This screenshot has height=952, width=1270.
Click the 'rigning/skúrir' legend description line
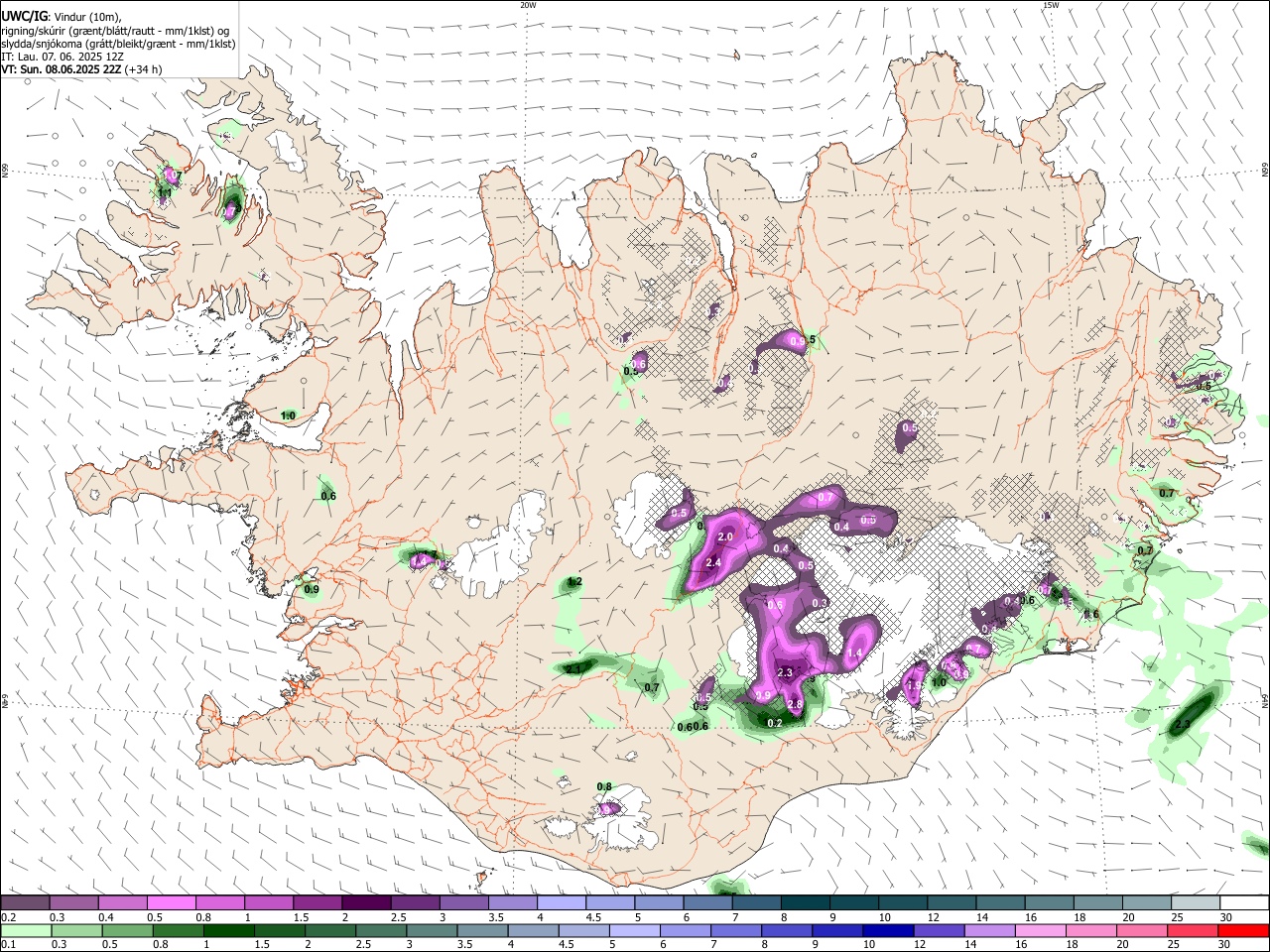tap(116, 31)
